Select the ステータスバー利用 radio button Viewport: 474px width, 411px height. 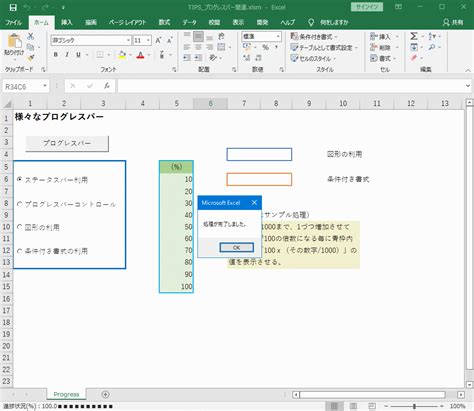coord(20,179)
